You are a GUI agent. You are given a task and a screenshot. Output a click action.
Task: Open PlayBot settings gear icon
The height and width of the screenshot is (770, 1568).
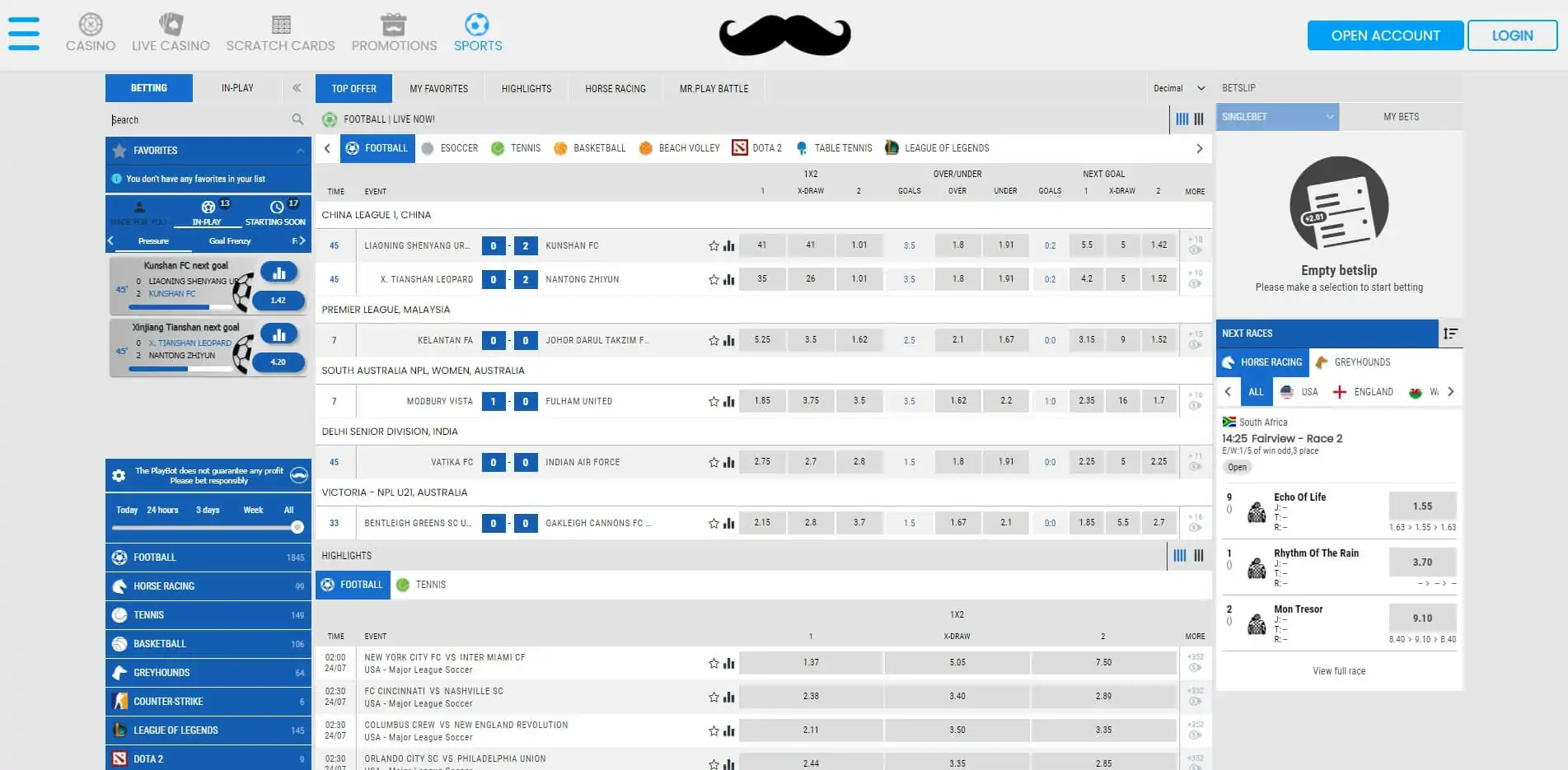click(x=119, y=476)
